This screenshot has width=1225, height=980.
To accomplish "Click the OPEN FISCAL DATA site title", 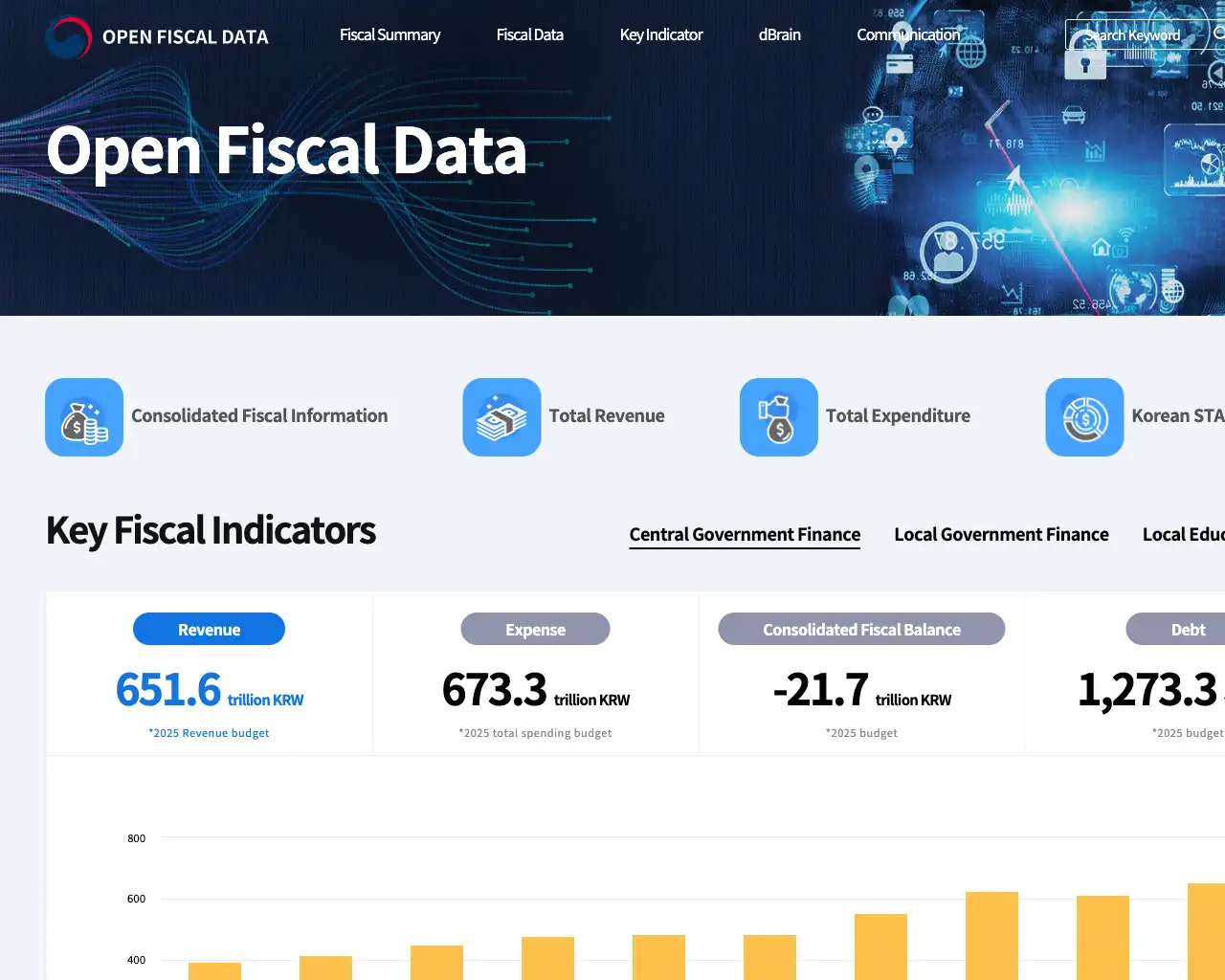I will pyautogui.click(x=186, y=37).
